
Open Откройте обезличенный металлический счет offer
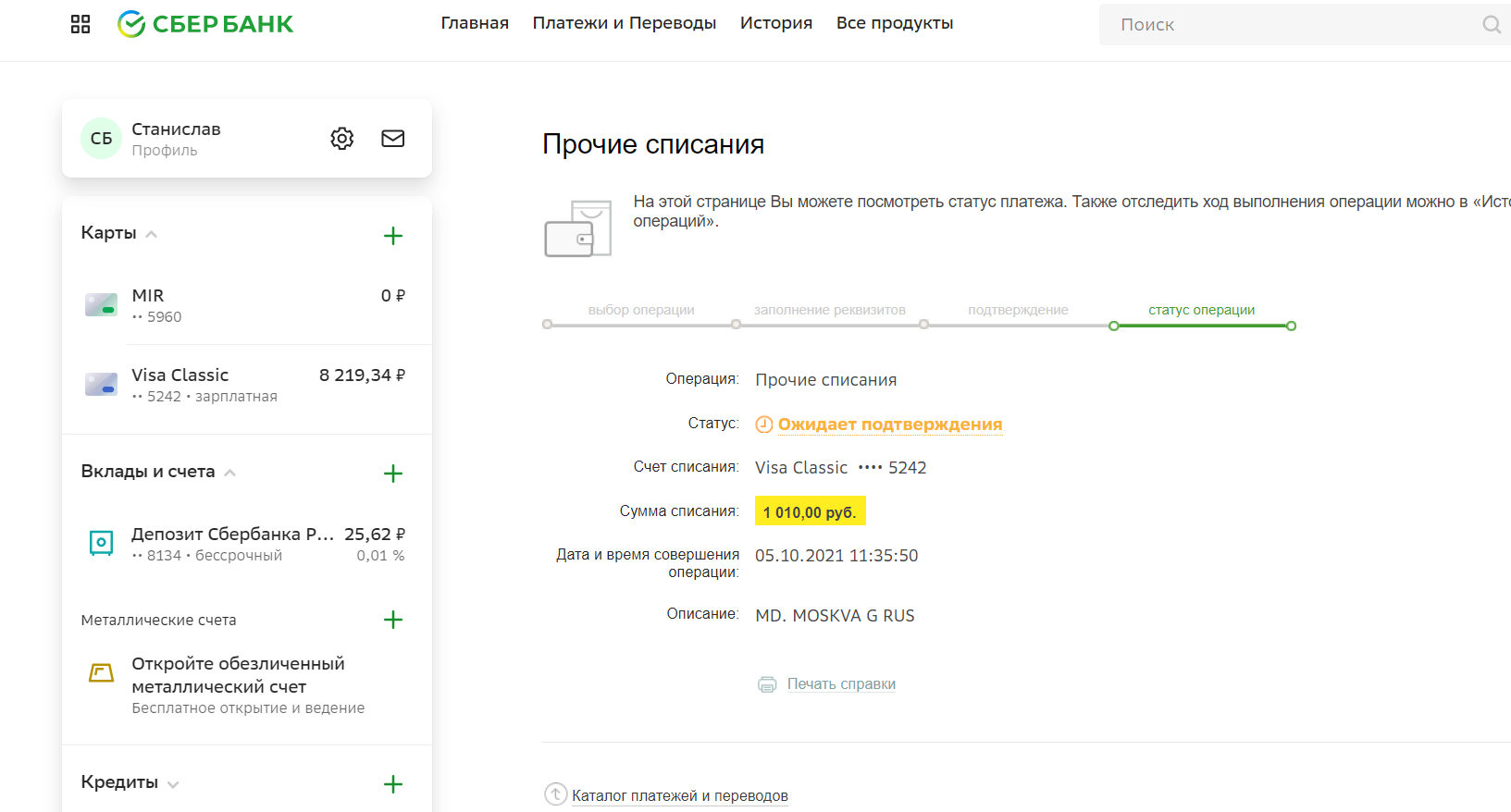(238, 675)
